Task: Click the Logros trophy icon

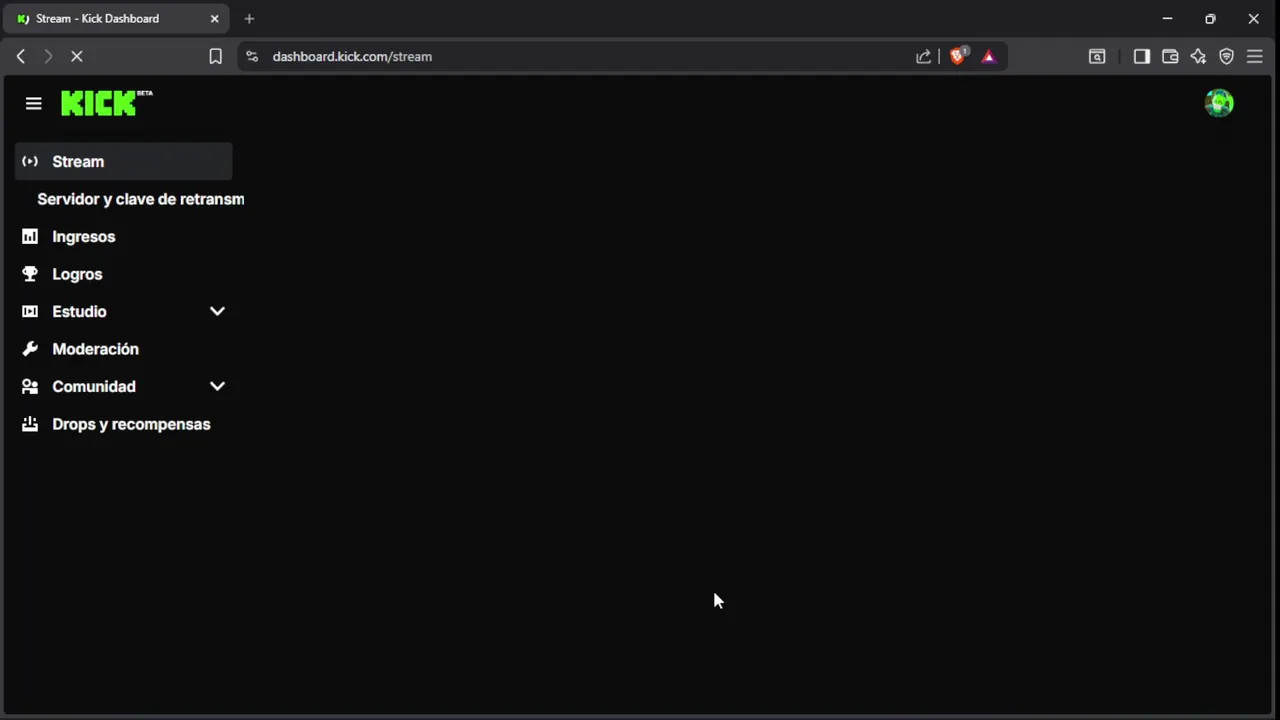Action: (30, 274)
